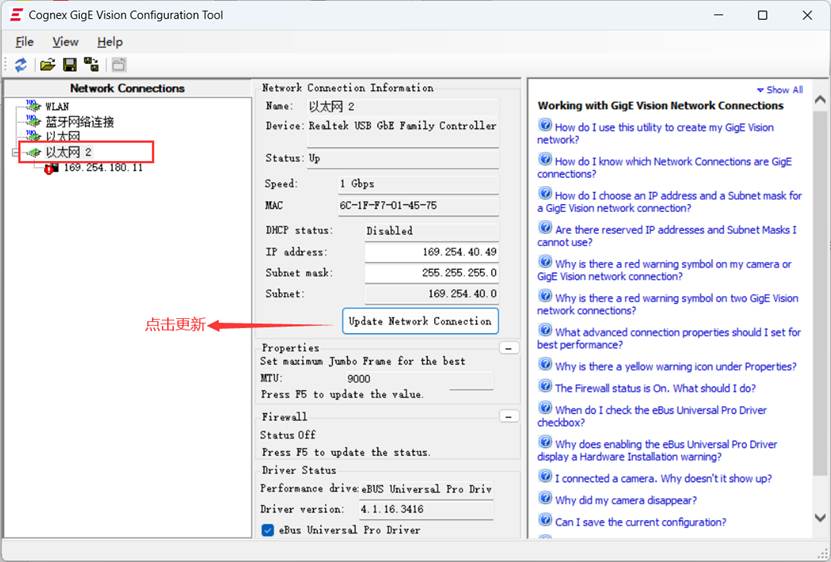Open the File menu
The width and height of the screenshot is (831, 562).
pos(24,42)
